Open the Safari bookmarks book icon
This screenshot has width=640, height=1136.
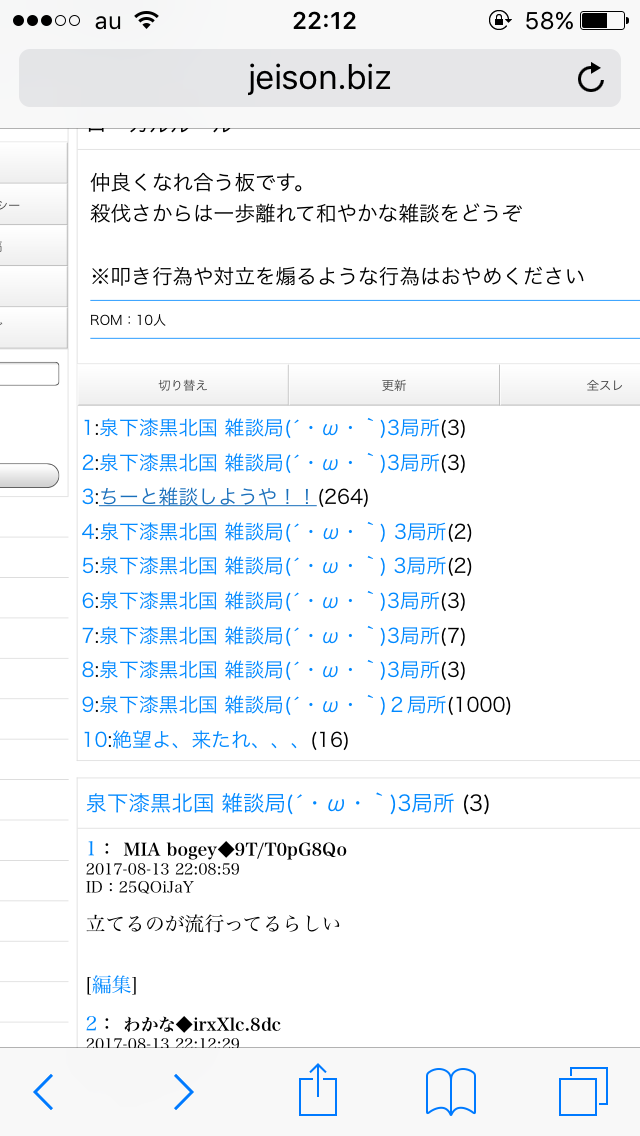pos(450,1091)
